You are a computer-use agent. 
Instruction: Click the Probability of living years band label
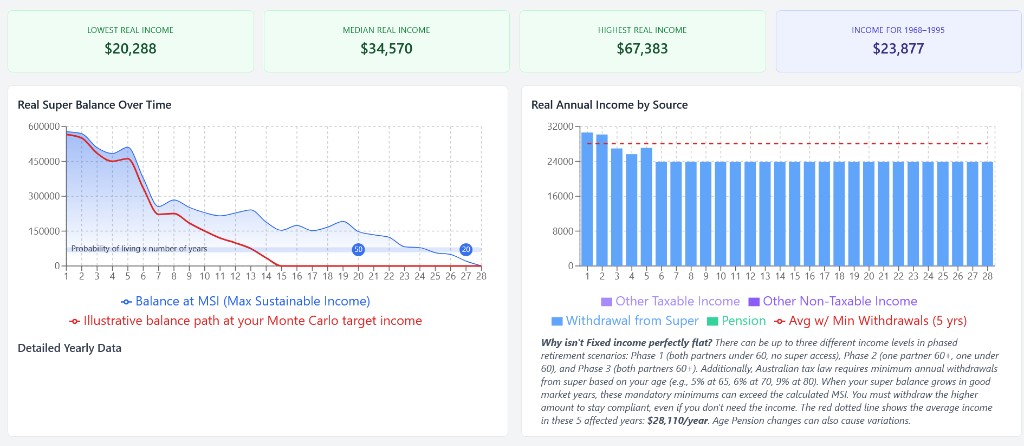tap(139, 249)
